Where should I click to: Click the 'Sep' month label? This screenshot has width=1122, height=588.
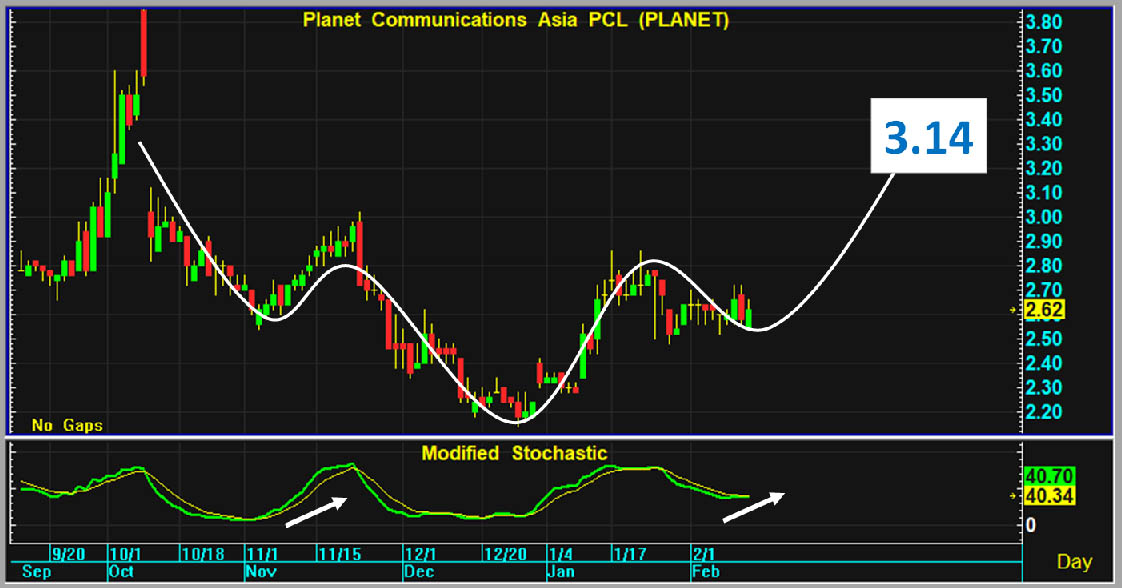click(x=36, y=572)
